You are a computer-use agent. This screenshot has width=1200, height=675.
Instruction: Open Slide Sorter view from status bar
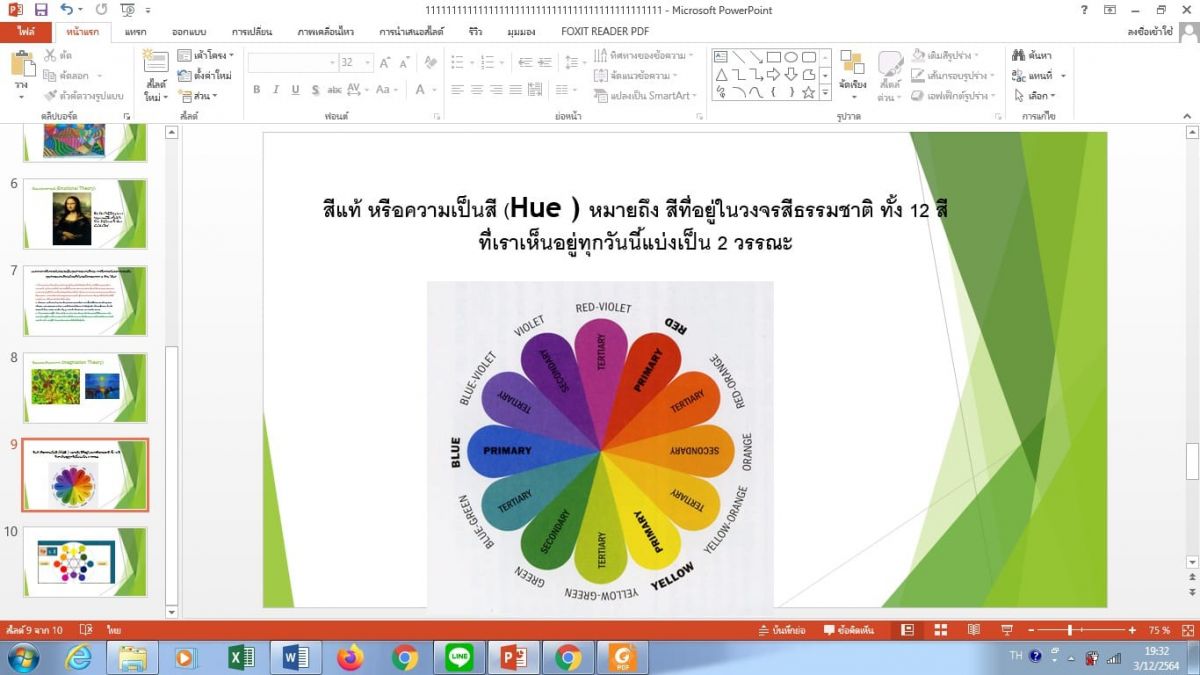point(940,630)
